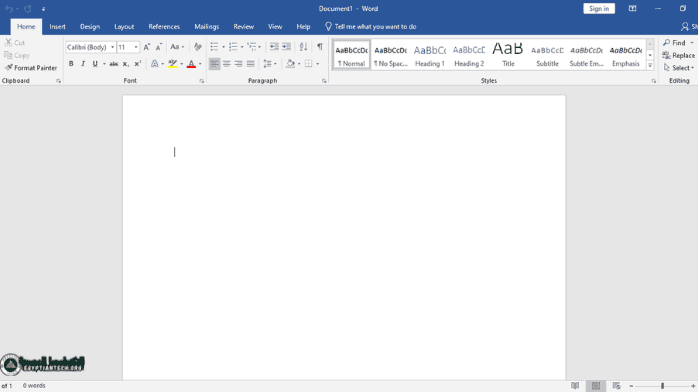Image resolution: width=698 pixels, height=392 pixels.
Task: Open the References tab
Action: (164, 27)
